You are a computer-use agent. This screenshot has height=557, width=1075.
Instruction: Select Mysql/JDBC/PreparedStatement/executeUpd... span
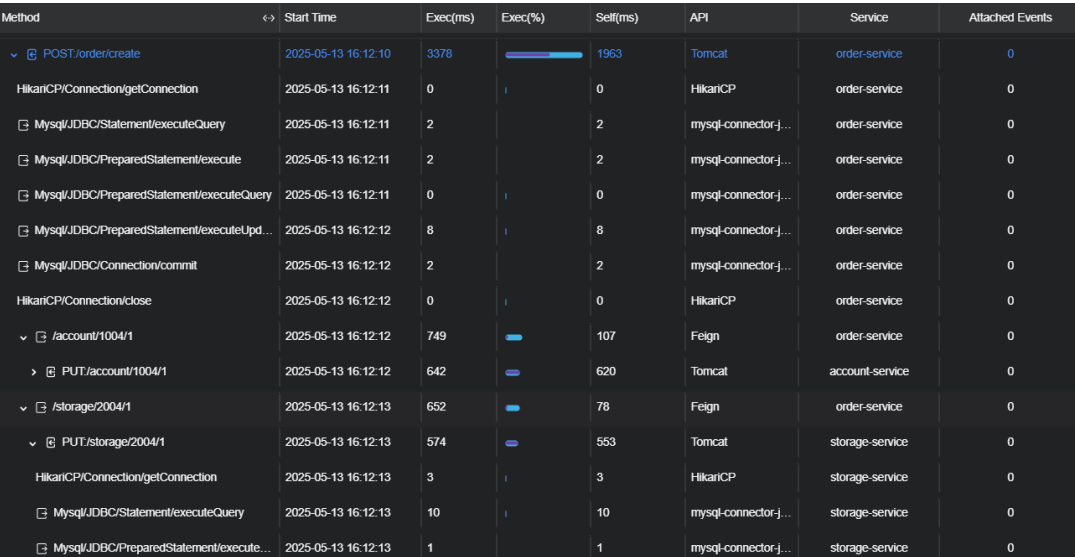[154, 230]
